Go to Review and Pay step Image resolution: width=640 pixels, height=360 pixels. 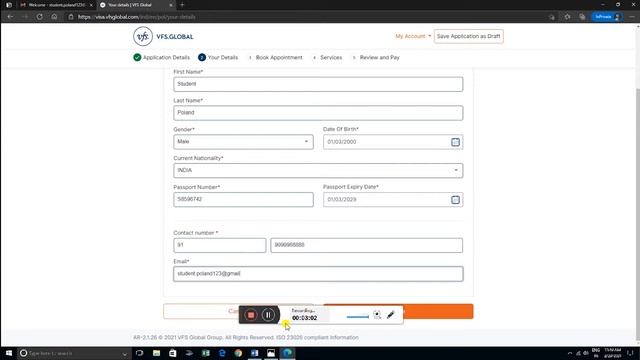pyautogui.click(x=376, y=58)
